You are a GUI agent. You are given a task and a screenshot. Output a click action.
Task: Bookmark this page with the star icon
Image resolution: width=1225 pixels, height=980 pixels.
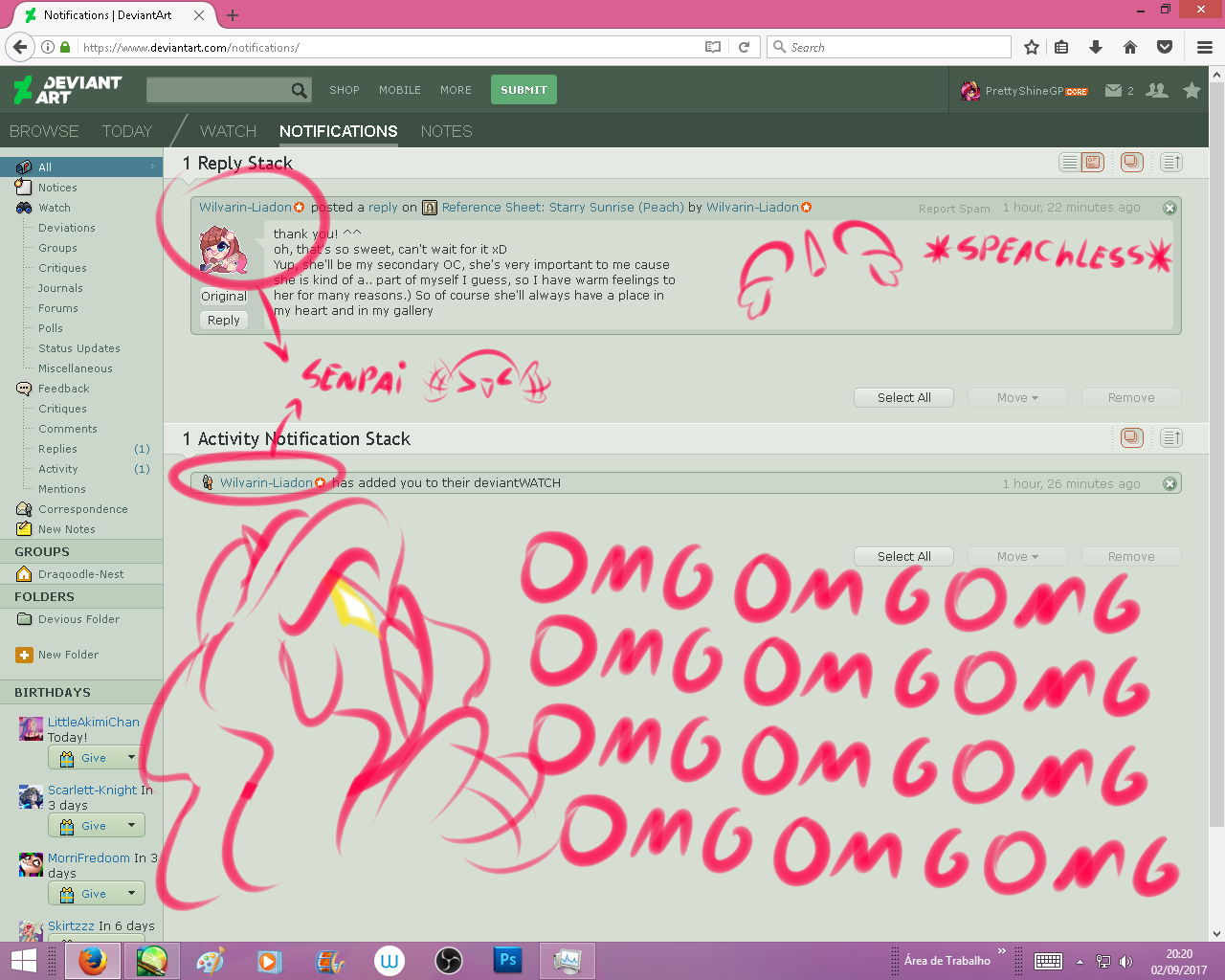1032,47
